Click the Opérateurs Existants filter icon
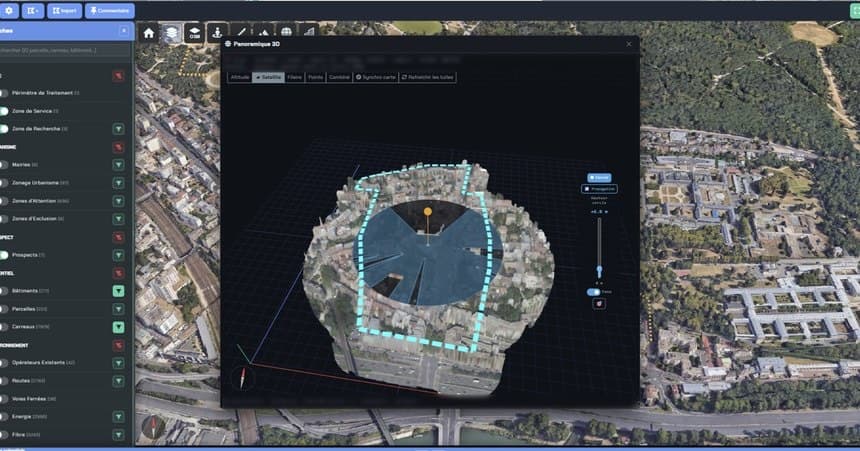 coord(118,363)
